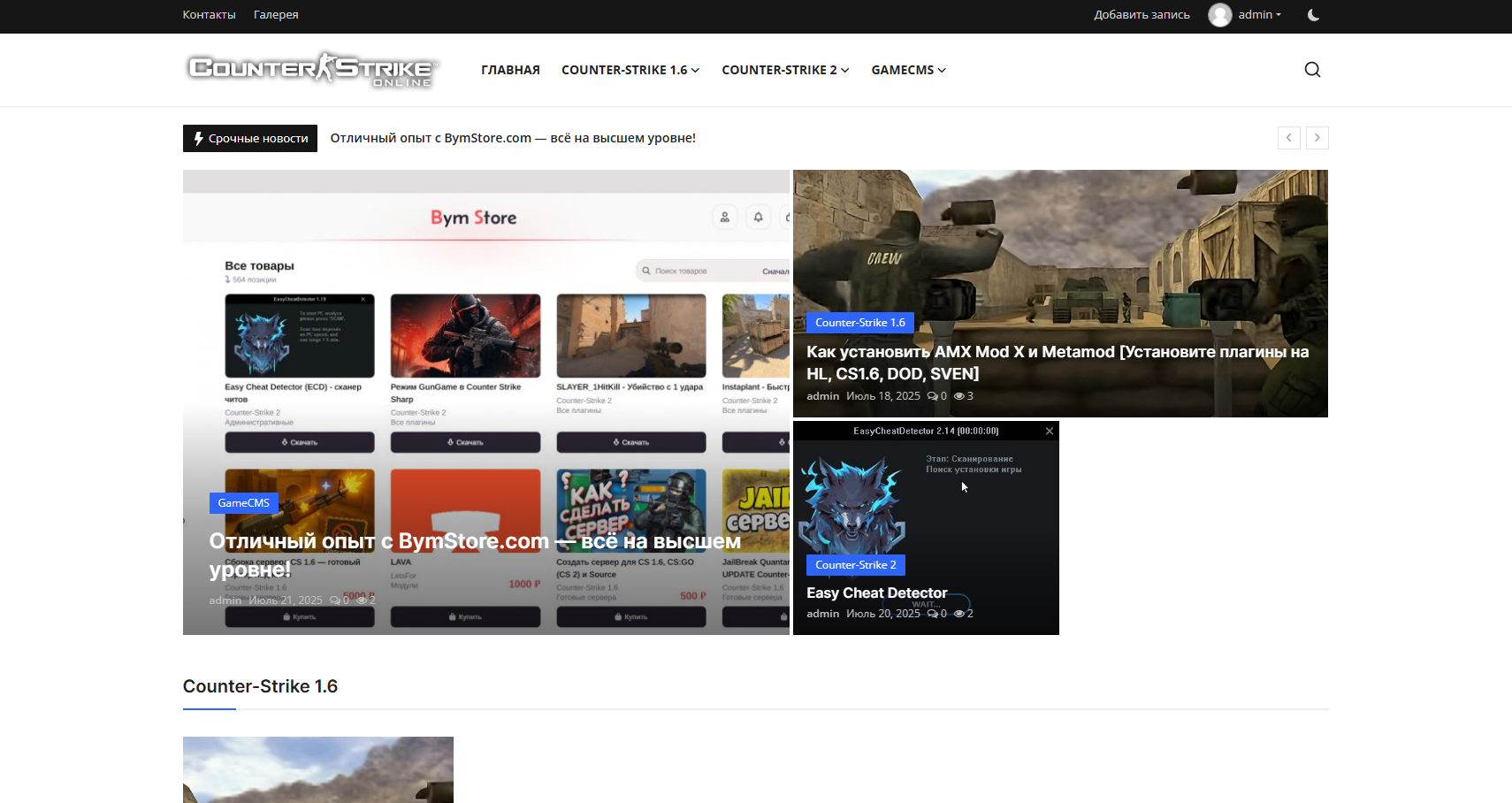The width and height of the screenshot is (1512, 803).
Task: Open the Галерея top menu link
Action: [276, 15]
